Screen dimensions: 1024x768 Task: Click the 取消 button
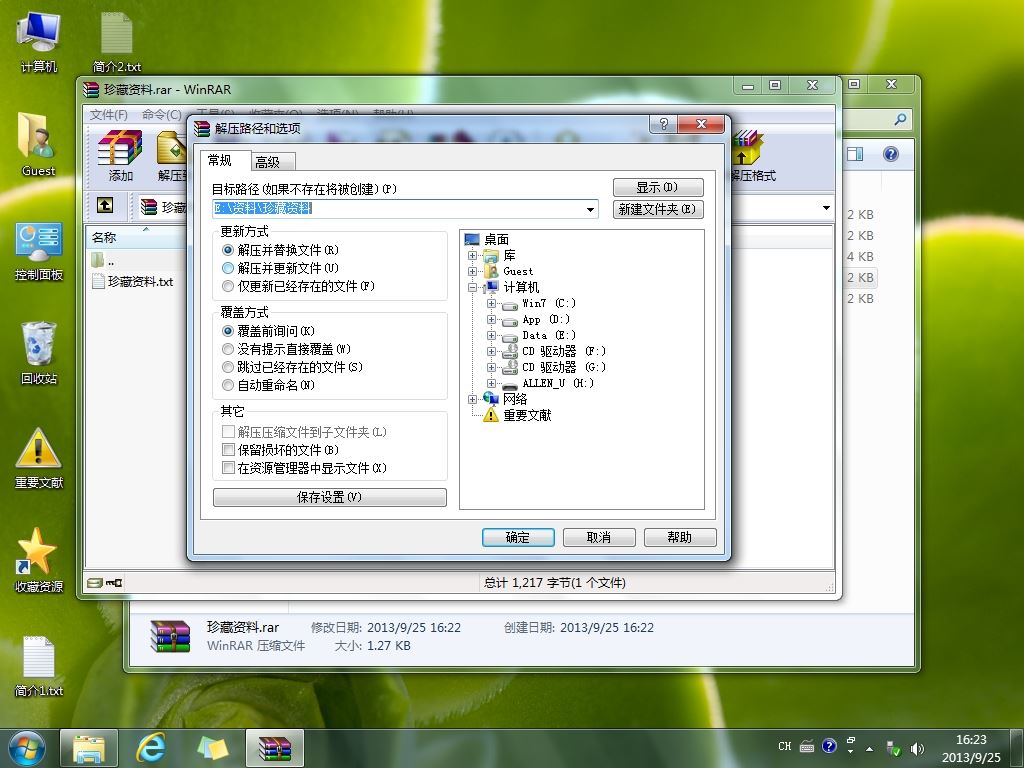[x=599, y=537]
